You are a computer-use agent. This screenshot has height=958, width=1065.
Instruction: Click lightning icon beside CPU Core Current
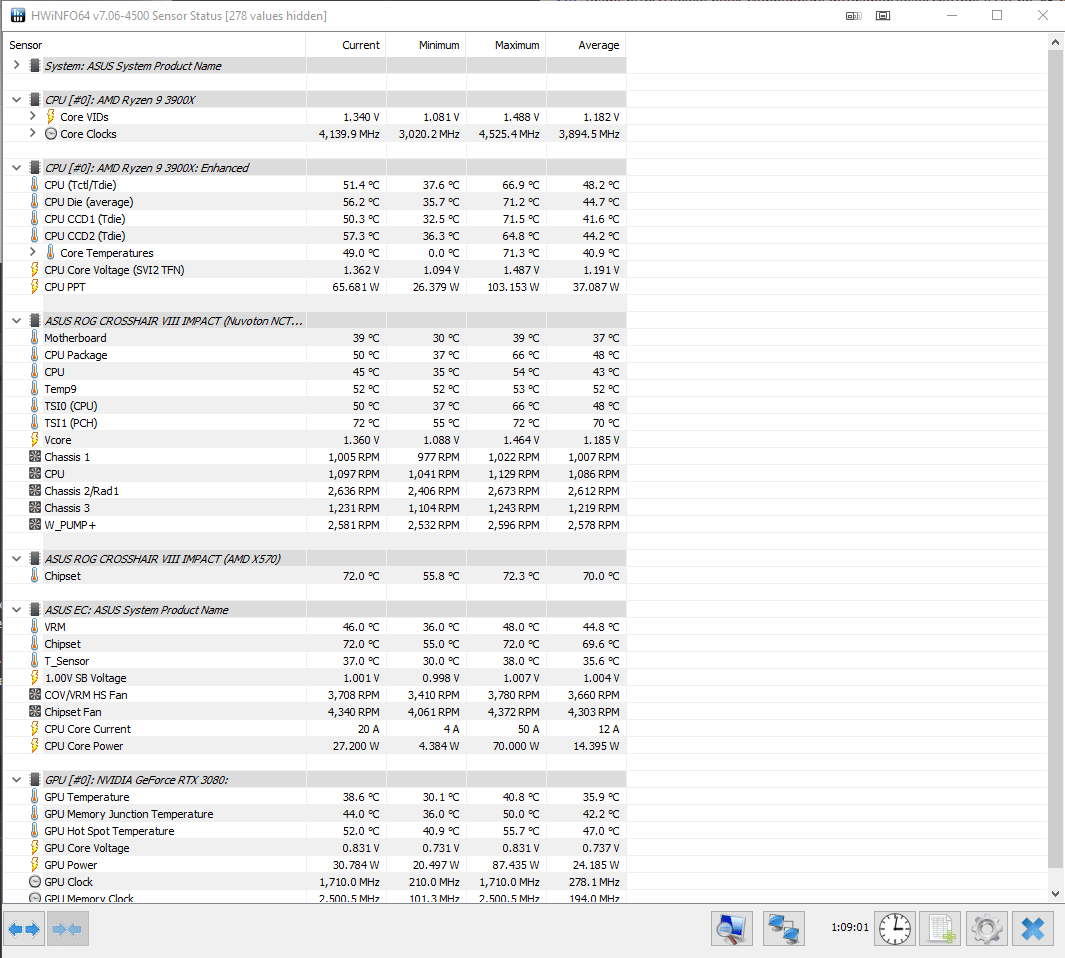pyautogui.click(x=35, y=728)
